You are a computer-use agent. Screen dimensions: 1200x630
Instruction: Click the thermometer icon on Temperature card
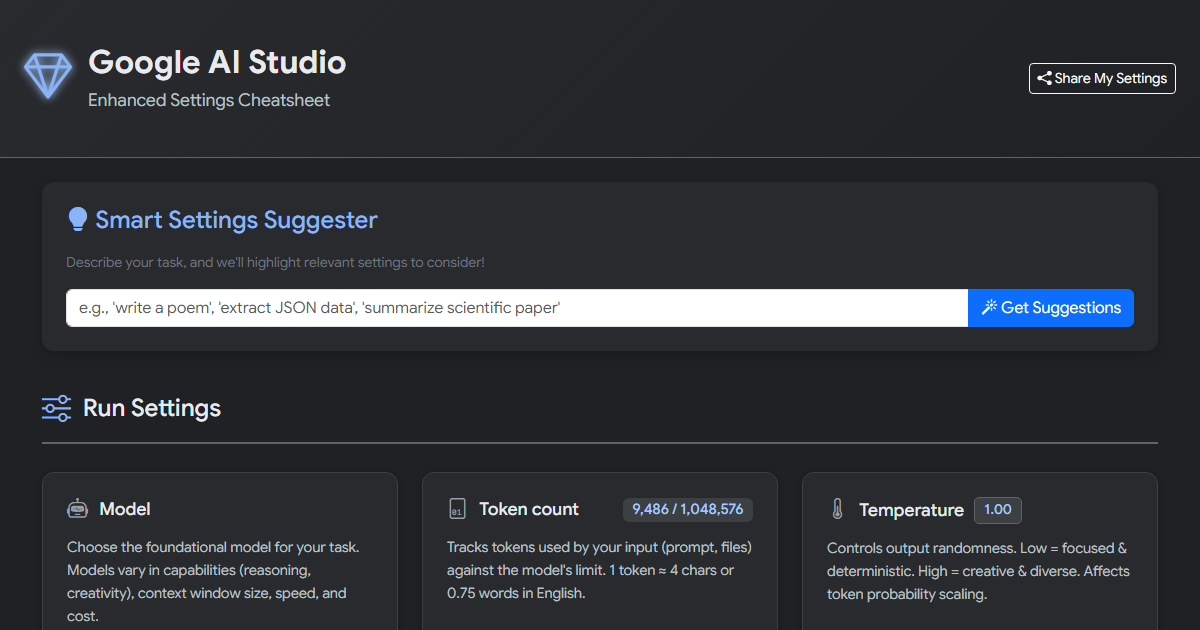point(837,510)
